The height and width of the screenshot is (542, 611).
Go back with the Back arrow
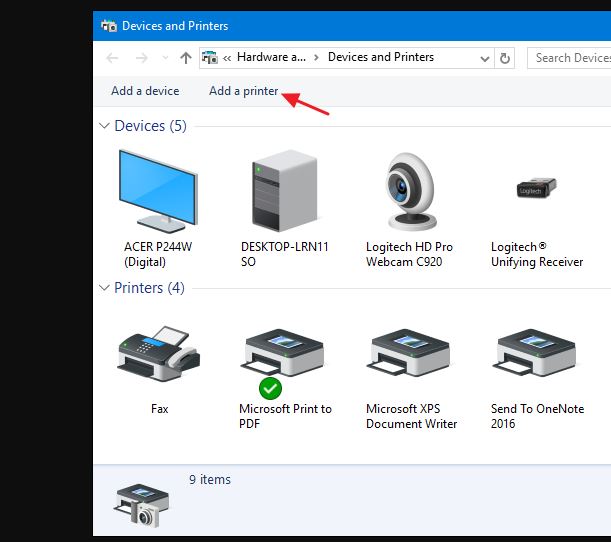point(112,58)
